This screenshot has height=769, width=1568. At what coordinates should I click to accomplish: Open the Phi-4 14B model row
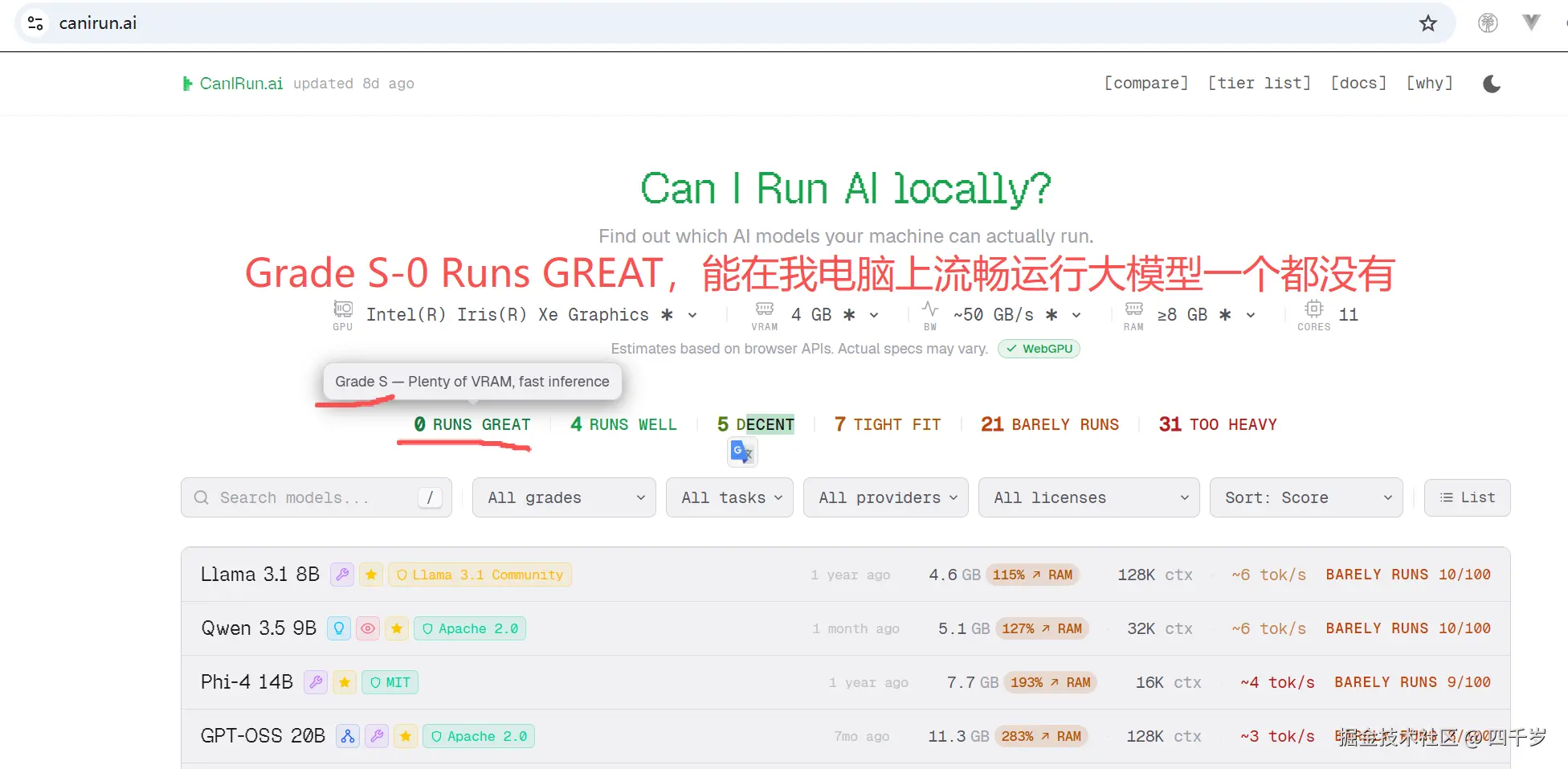tap(845, 682)
